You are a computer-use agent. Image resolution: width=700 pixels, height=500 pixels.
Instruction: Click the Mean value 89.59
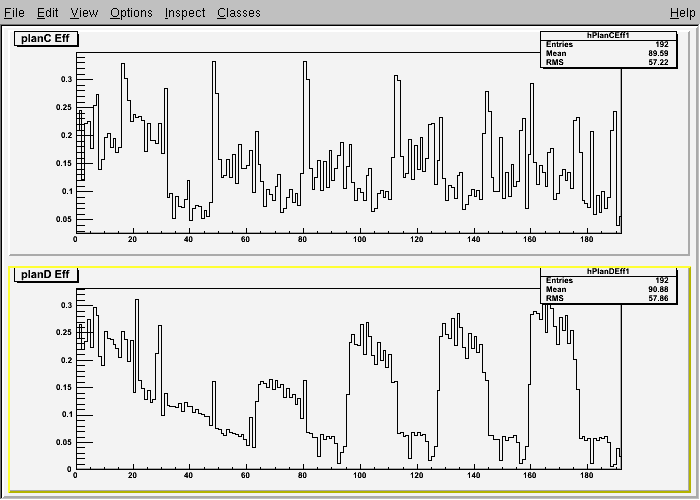coord(658,53)
